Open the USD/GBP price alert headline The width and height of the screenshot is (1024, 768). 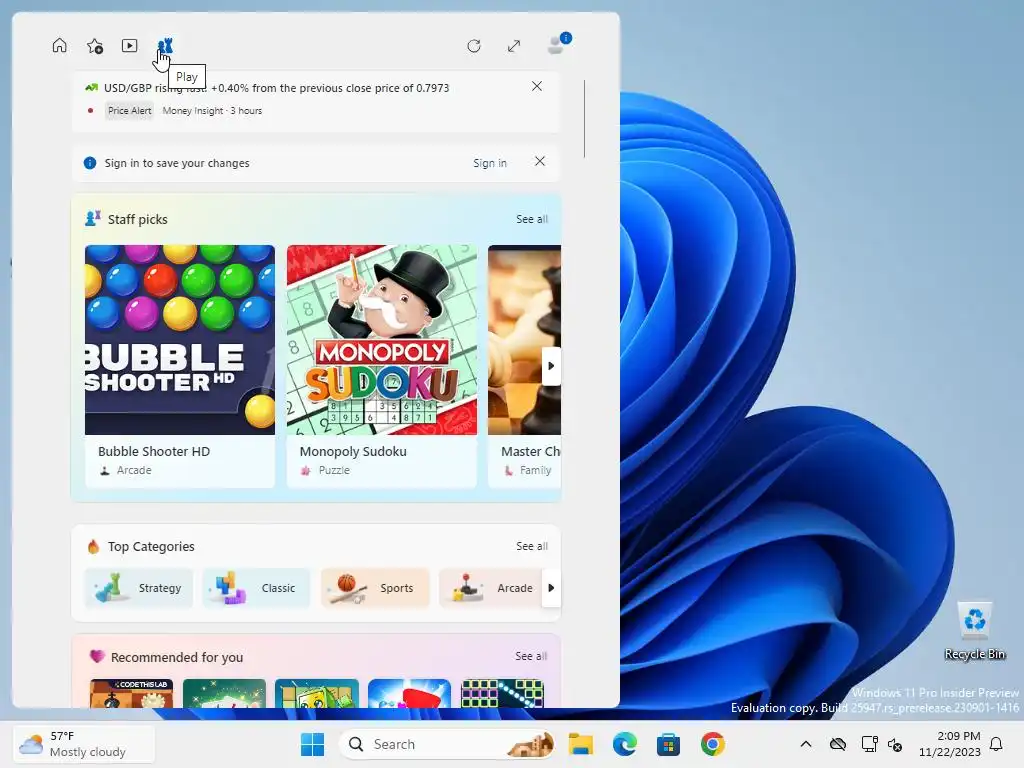276,88
